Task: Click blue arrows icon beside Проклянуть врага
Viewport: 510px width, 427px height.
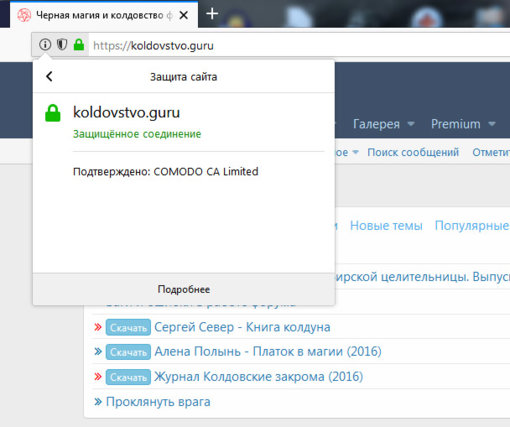Action: pos(98,402)
